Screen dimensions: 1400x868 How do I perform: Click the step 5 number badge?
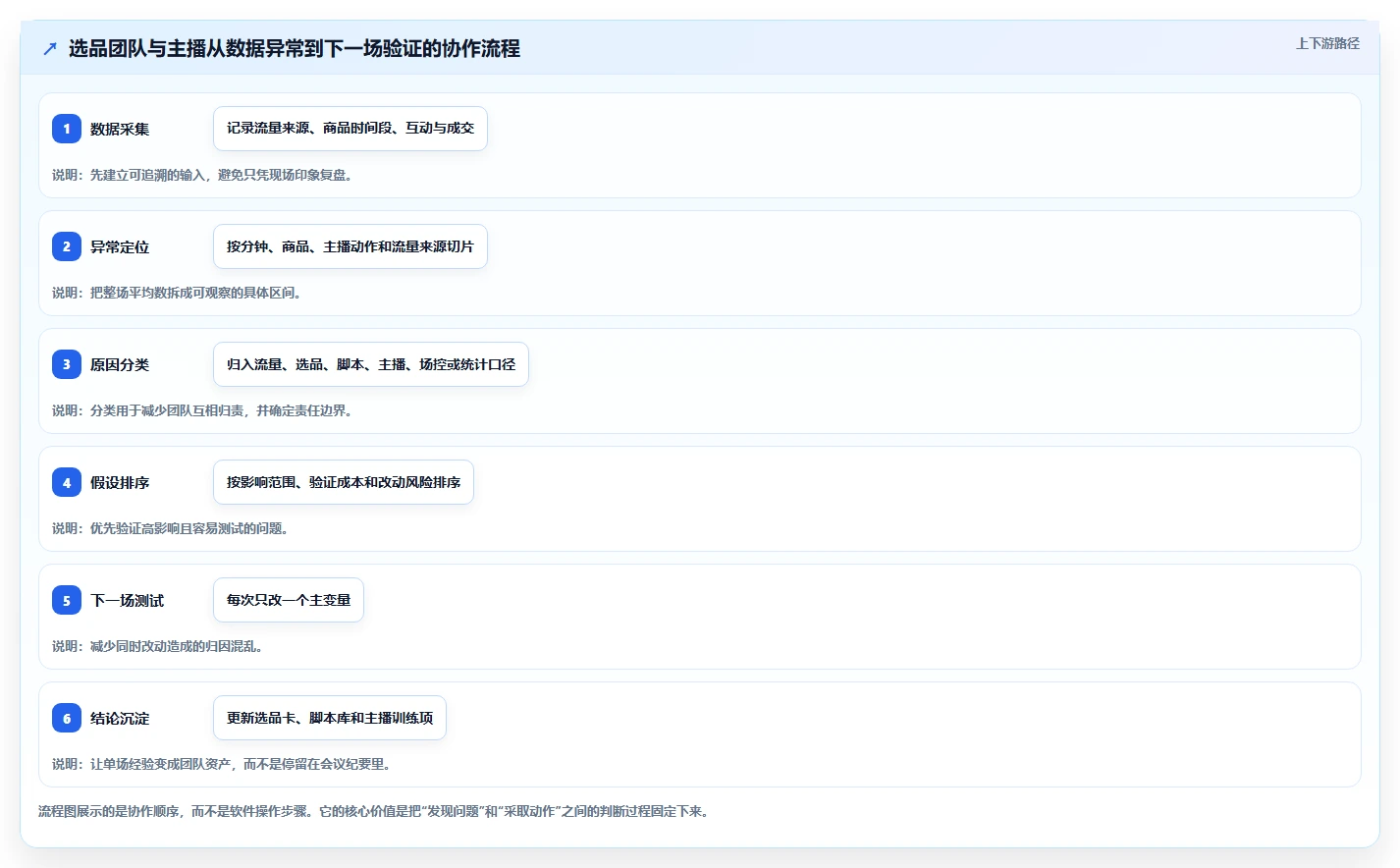click(67, 600)
